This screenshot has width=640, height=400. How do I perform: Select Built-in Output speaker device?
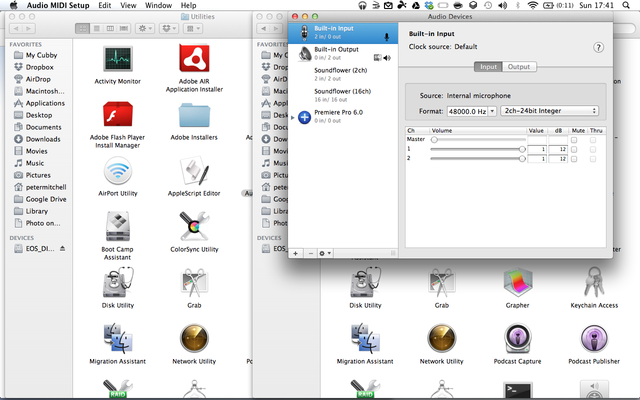point(343,53)
